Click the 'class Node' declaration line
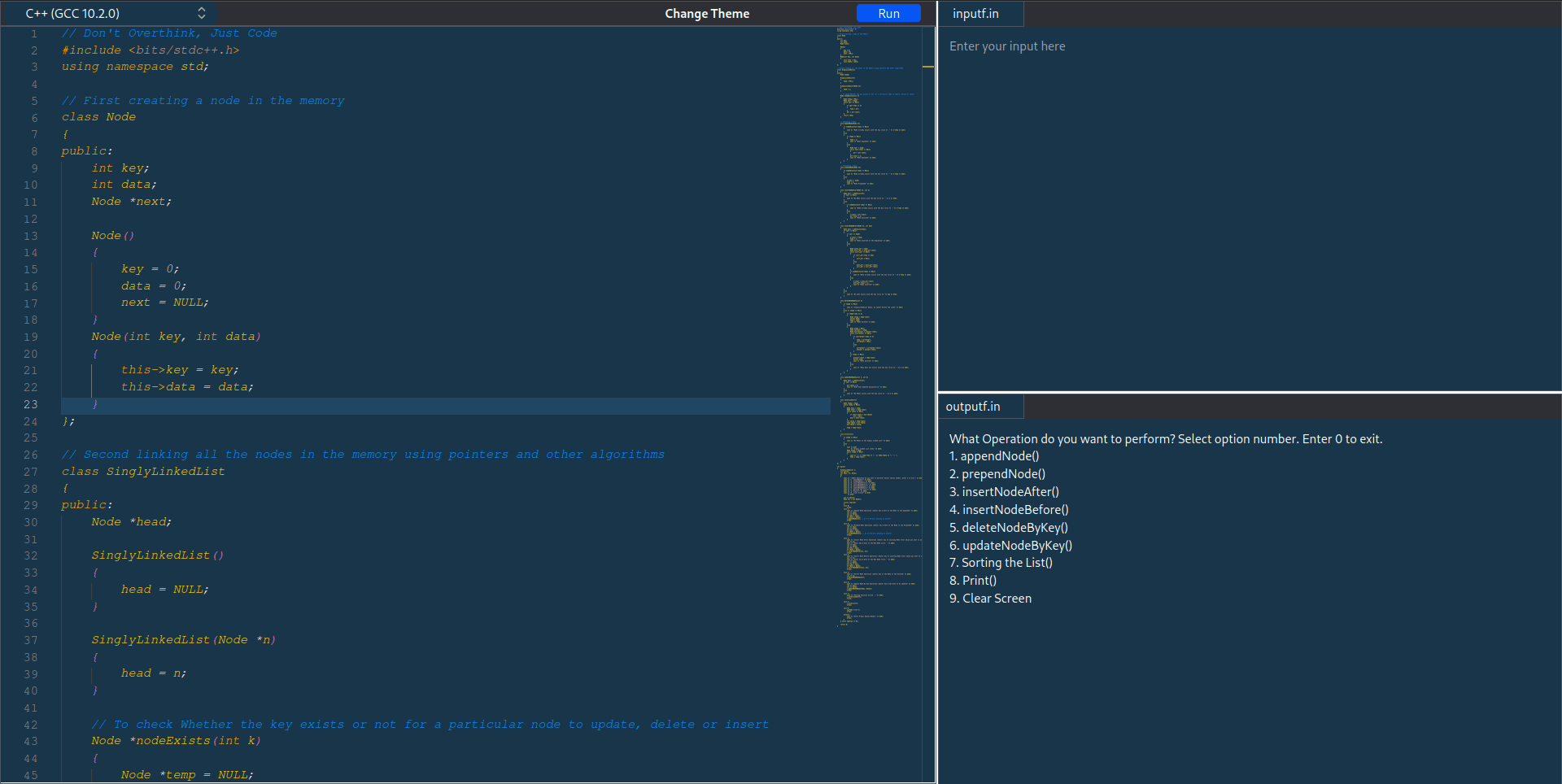Screen dimensions: 1562x784 click(x=98, y=117)
